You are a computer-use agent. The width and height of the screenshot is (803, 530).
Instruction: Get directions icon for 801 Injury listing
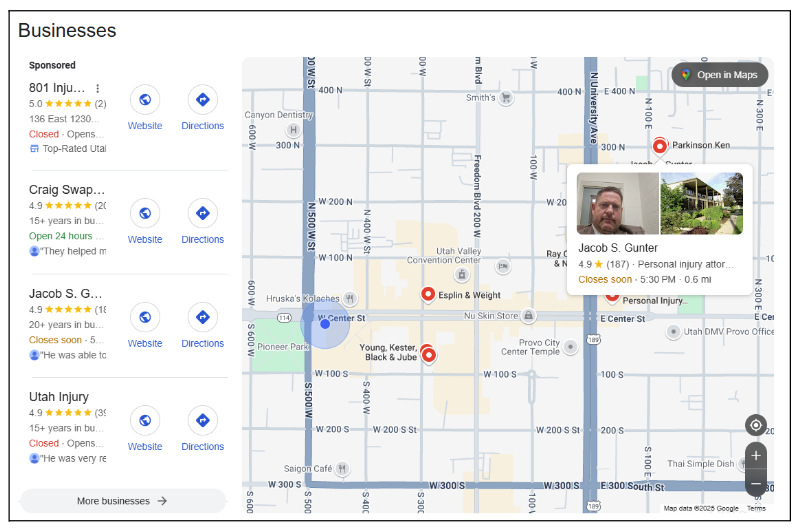(203, 99)
